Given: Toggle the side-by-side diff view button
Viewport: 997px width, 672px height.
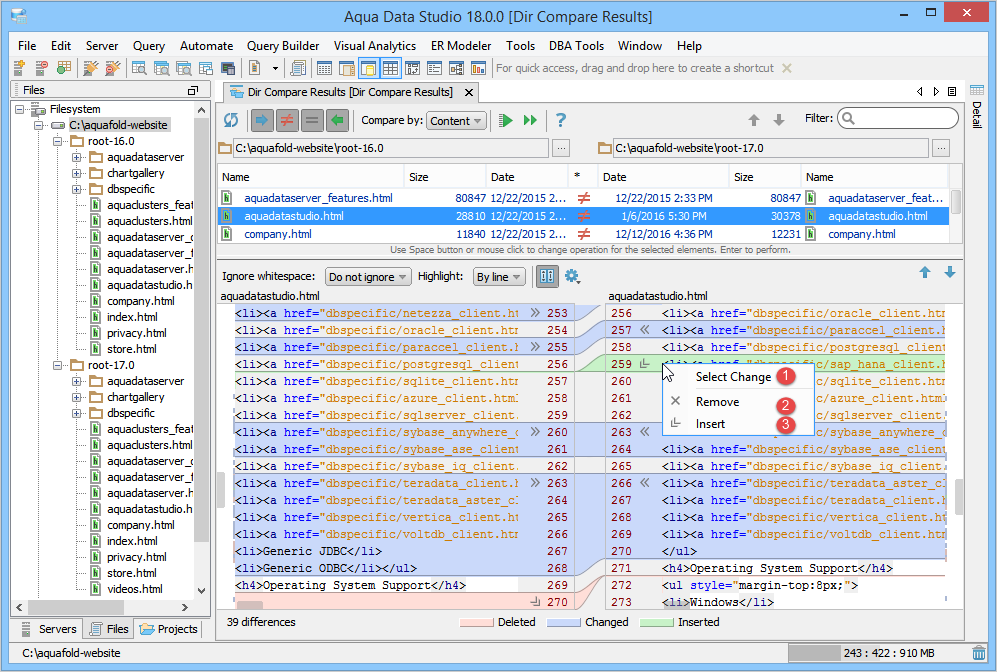Looking at the screenshot, I should click(x=547, y=277).
